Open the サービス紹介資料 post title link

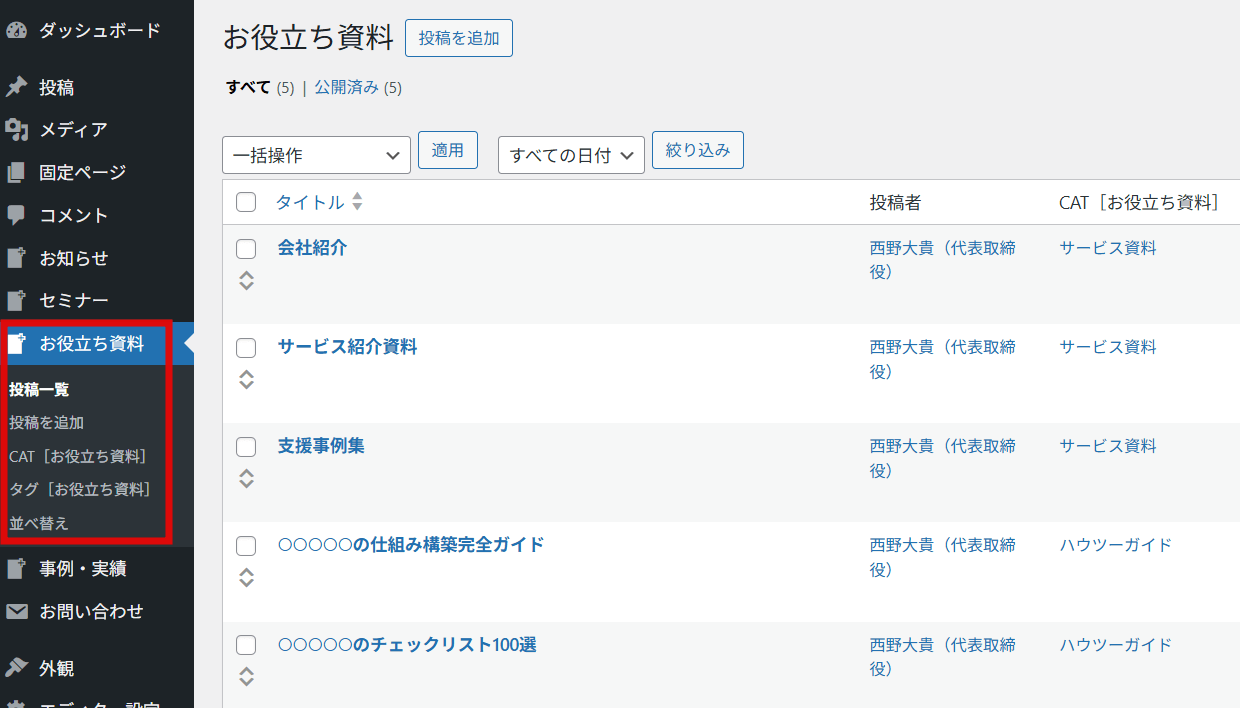tap(347, 347)
